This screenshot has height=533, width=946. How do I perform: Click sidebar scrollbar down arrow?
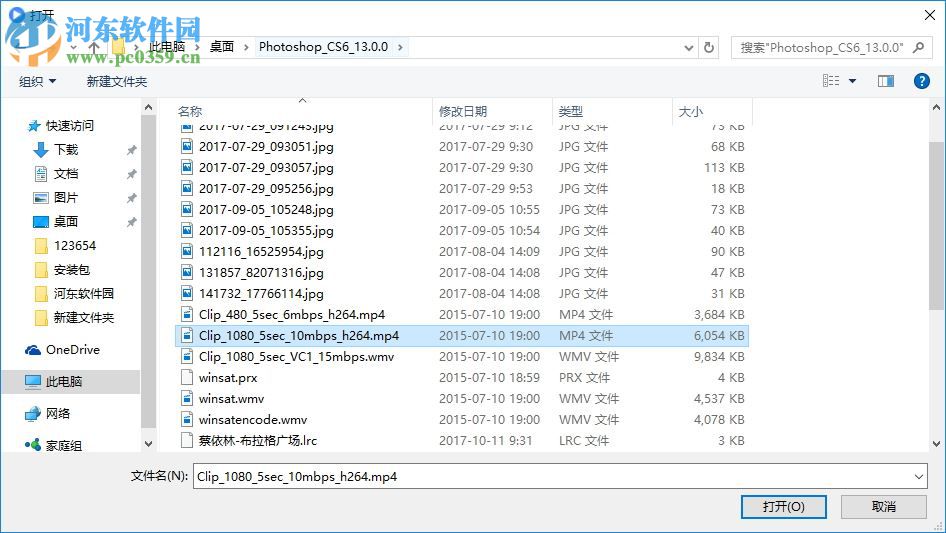pyautogui.click(x=148, y=444)
